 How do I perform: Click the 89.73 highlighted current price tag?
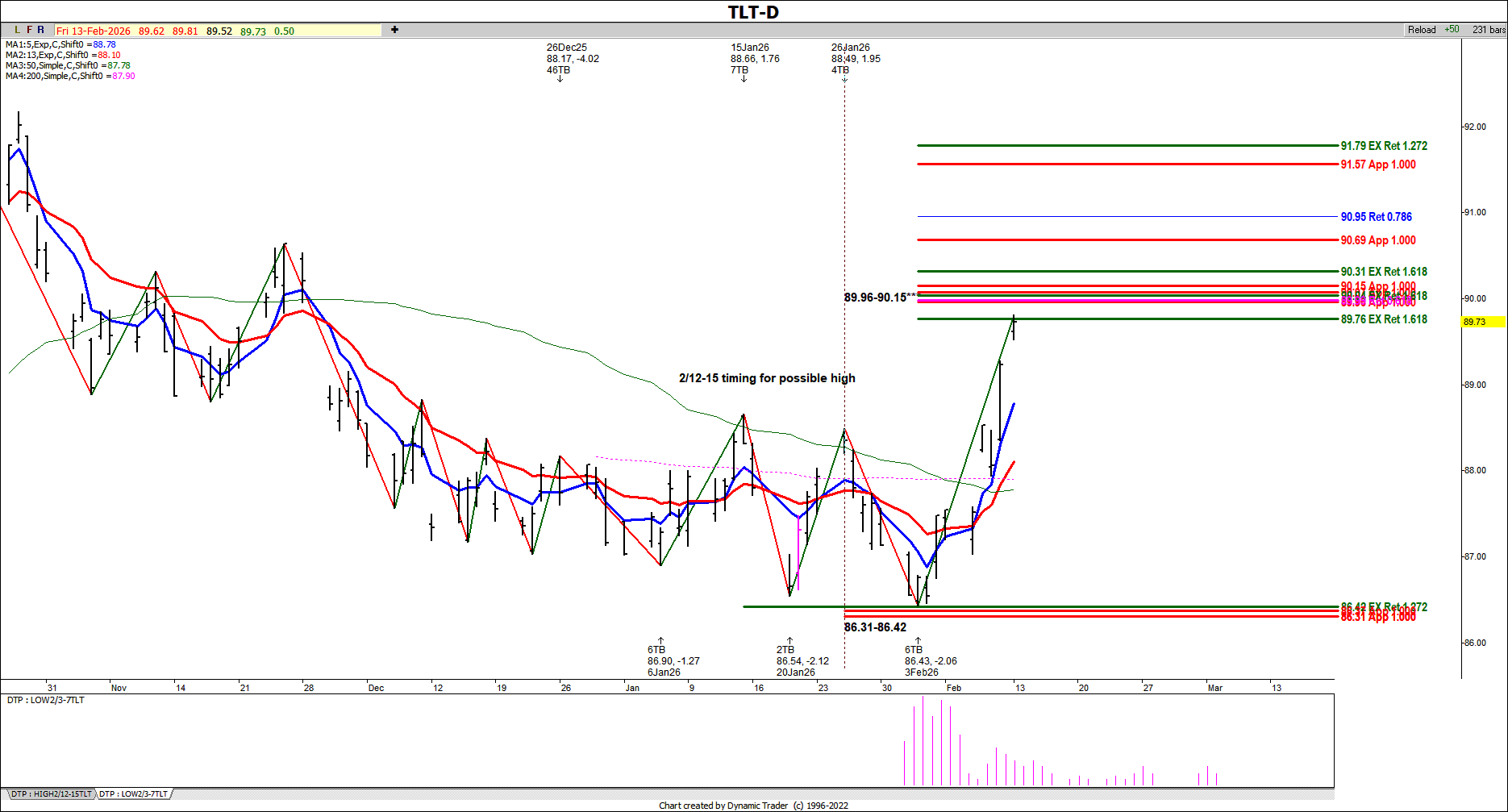[1482, 322]
